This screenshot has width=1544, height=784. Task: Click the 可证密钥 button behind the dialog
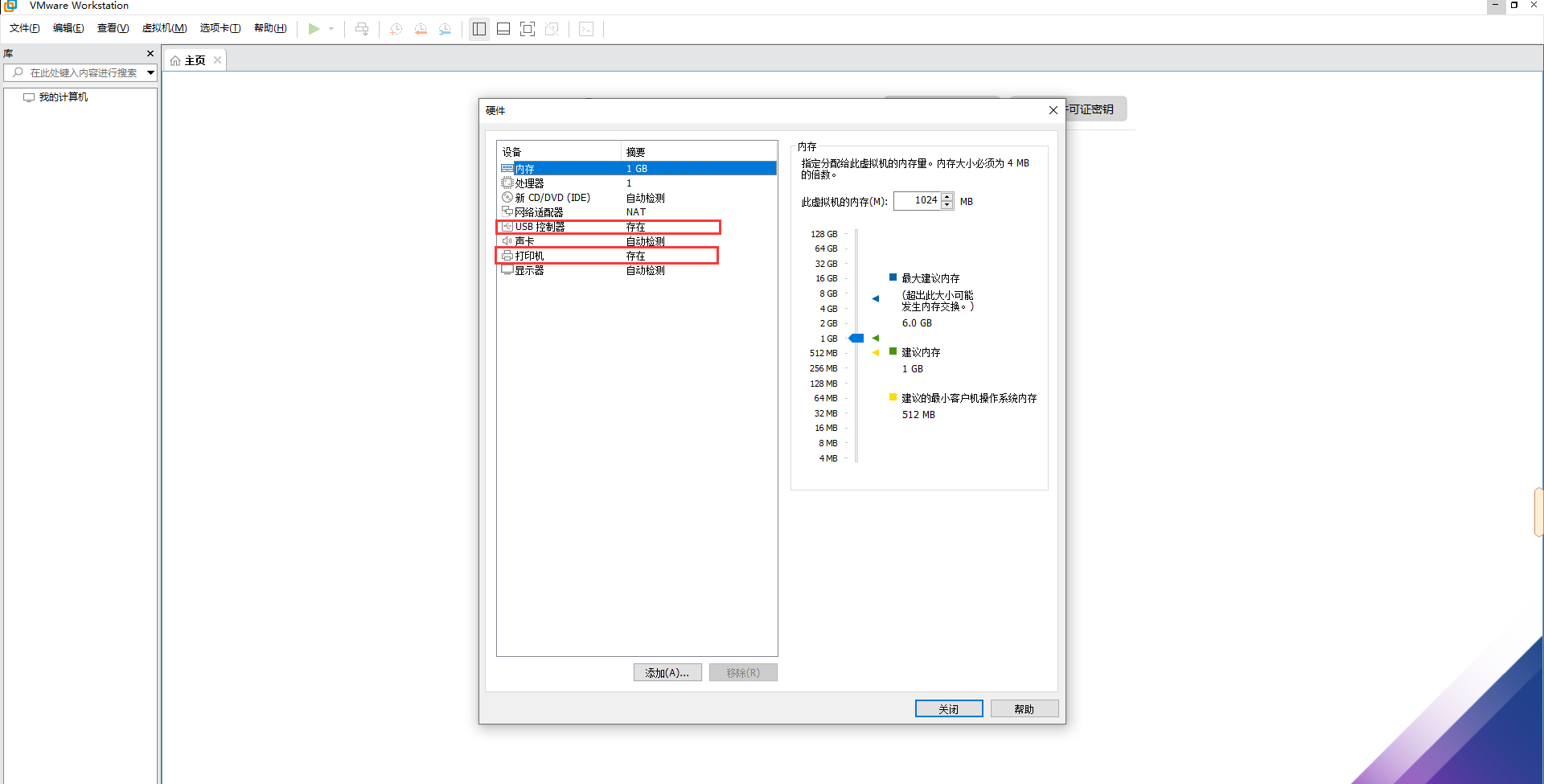(x=1096, y=109)
